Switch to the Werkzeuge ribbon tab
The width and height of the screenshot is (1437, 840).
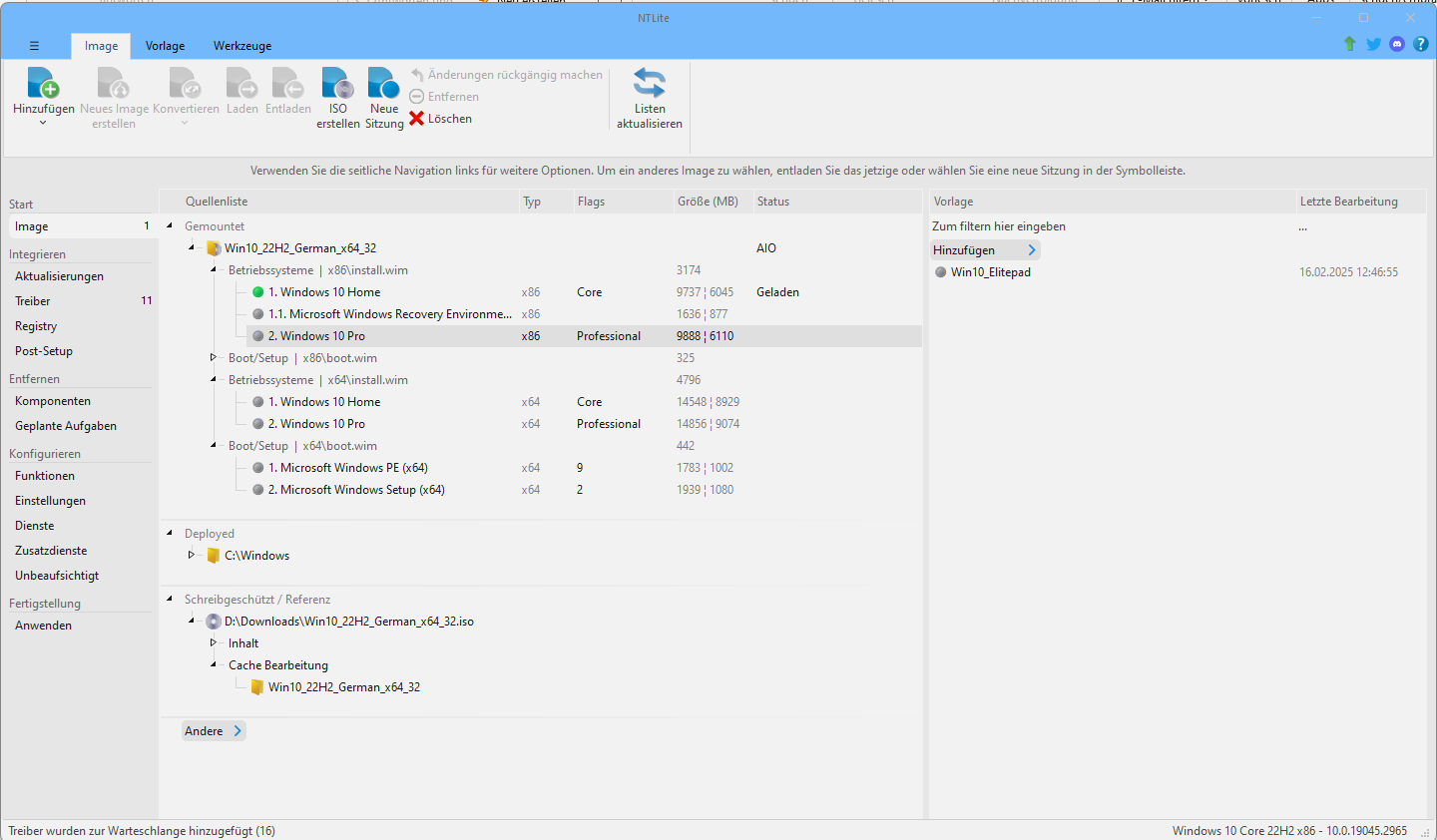pyautogui.click(x=242, y=46)
